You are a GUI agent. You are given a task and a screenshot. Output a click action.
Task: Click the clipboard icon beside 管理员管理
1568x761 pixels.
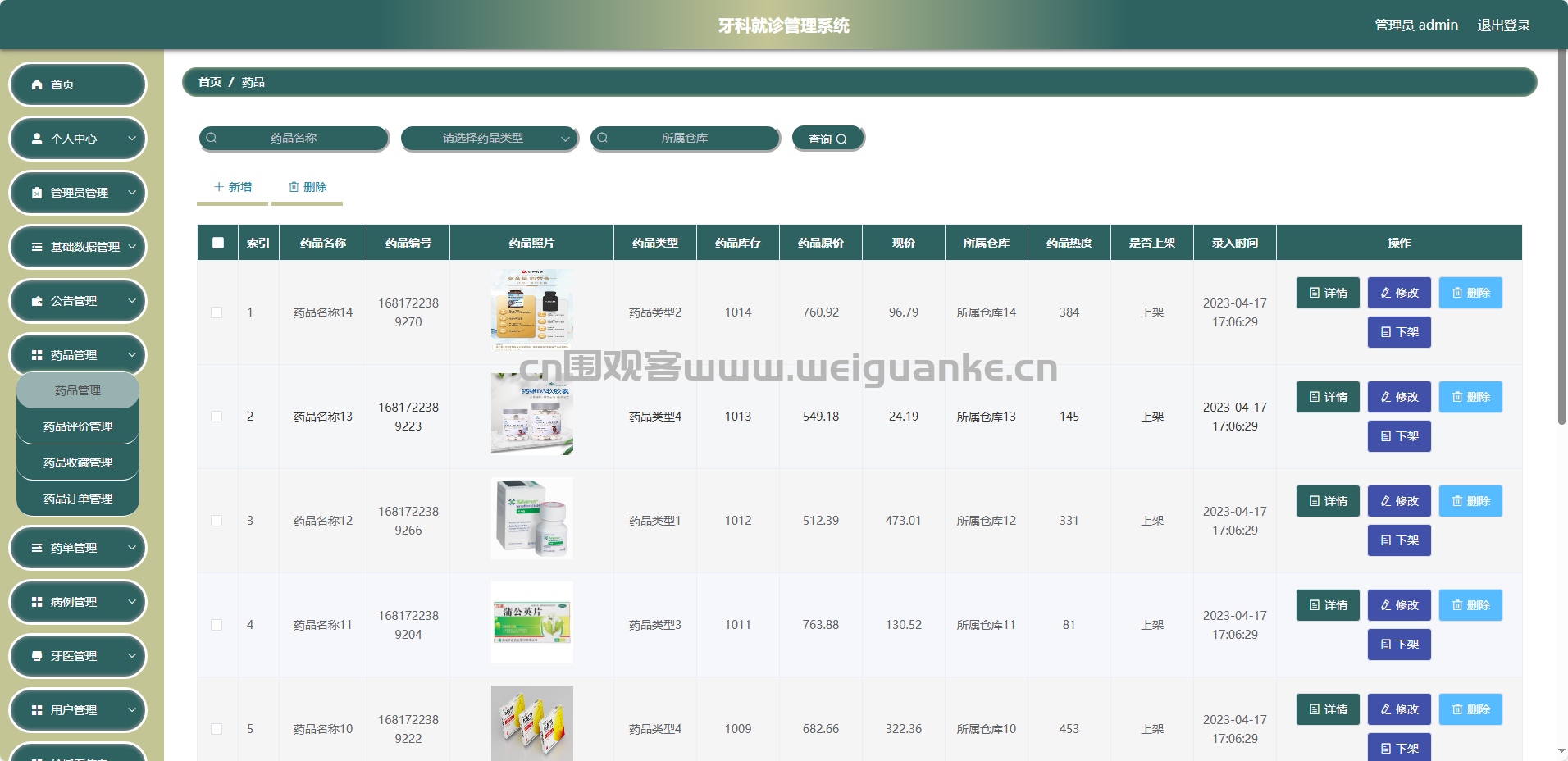pyautogui.click(x=37, y=193)
